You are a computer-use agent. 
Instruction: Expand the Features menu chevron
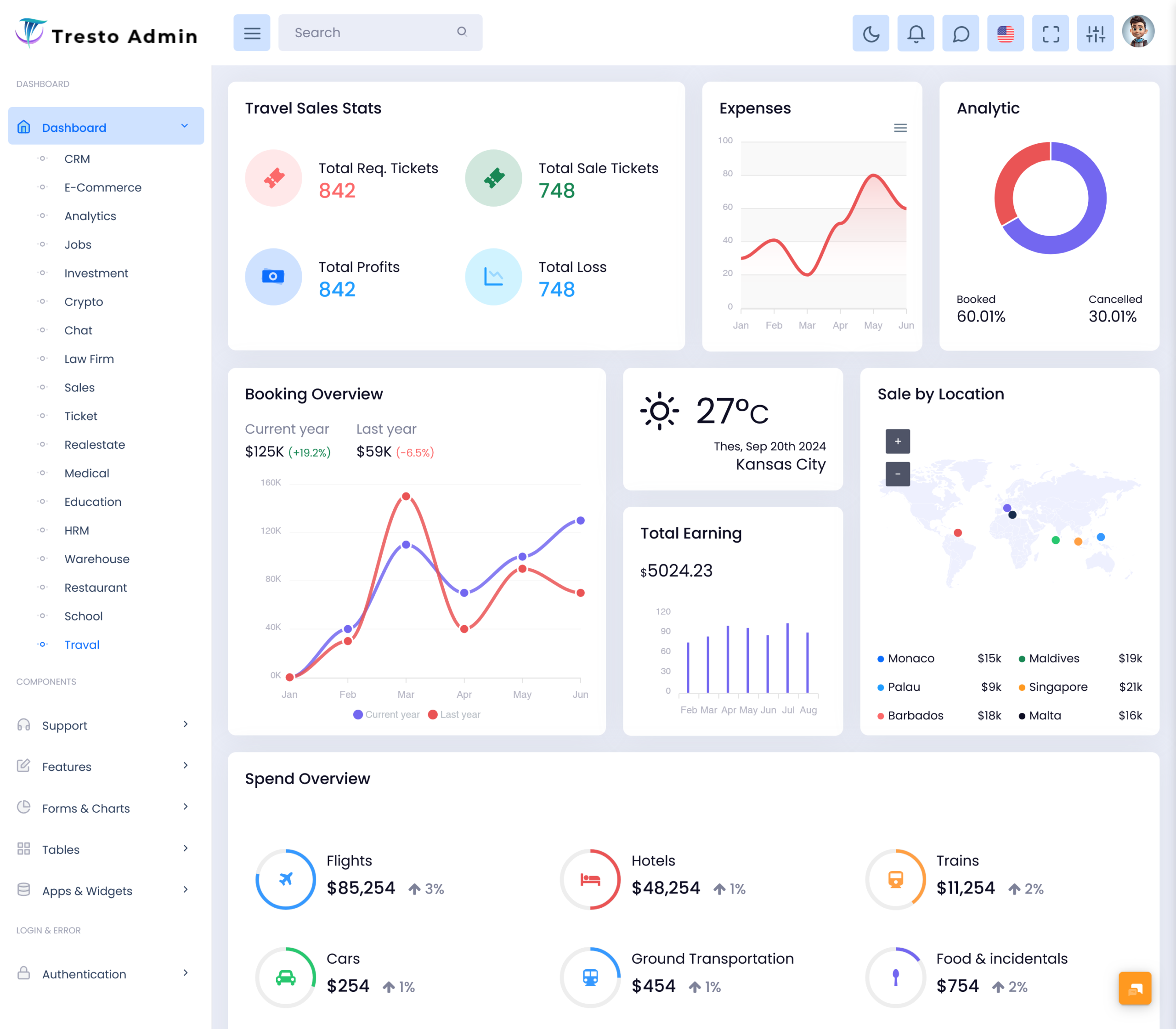click(x=186, y=765)
